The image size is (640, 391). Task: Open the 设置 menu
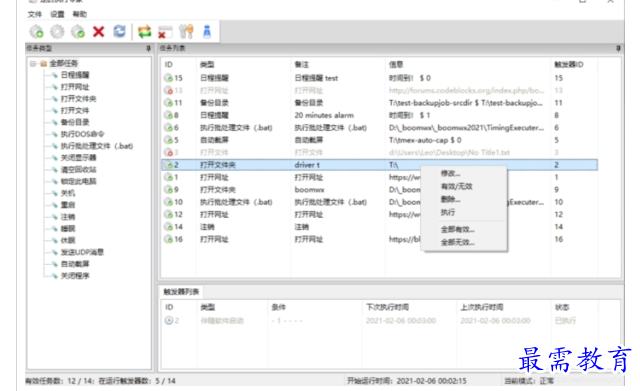(57, 14)
